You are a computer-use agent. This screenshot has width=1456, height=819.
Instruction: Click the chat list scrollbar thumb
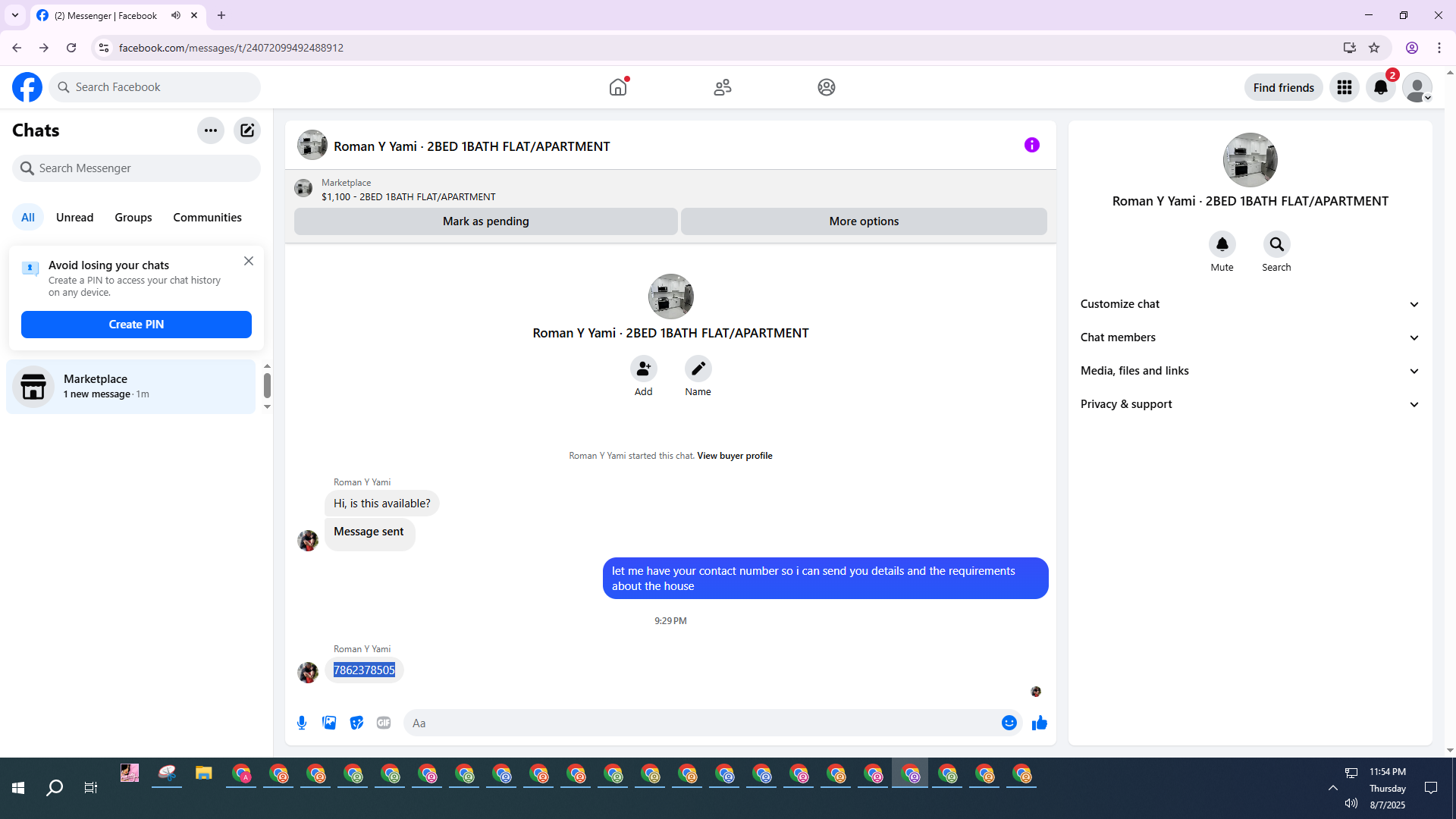pos(267,385)
